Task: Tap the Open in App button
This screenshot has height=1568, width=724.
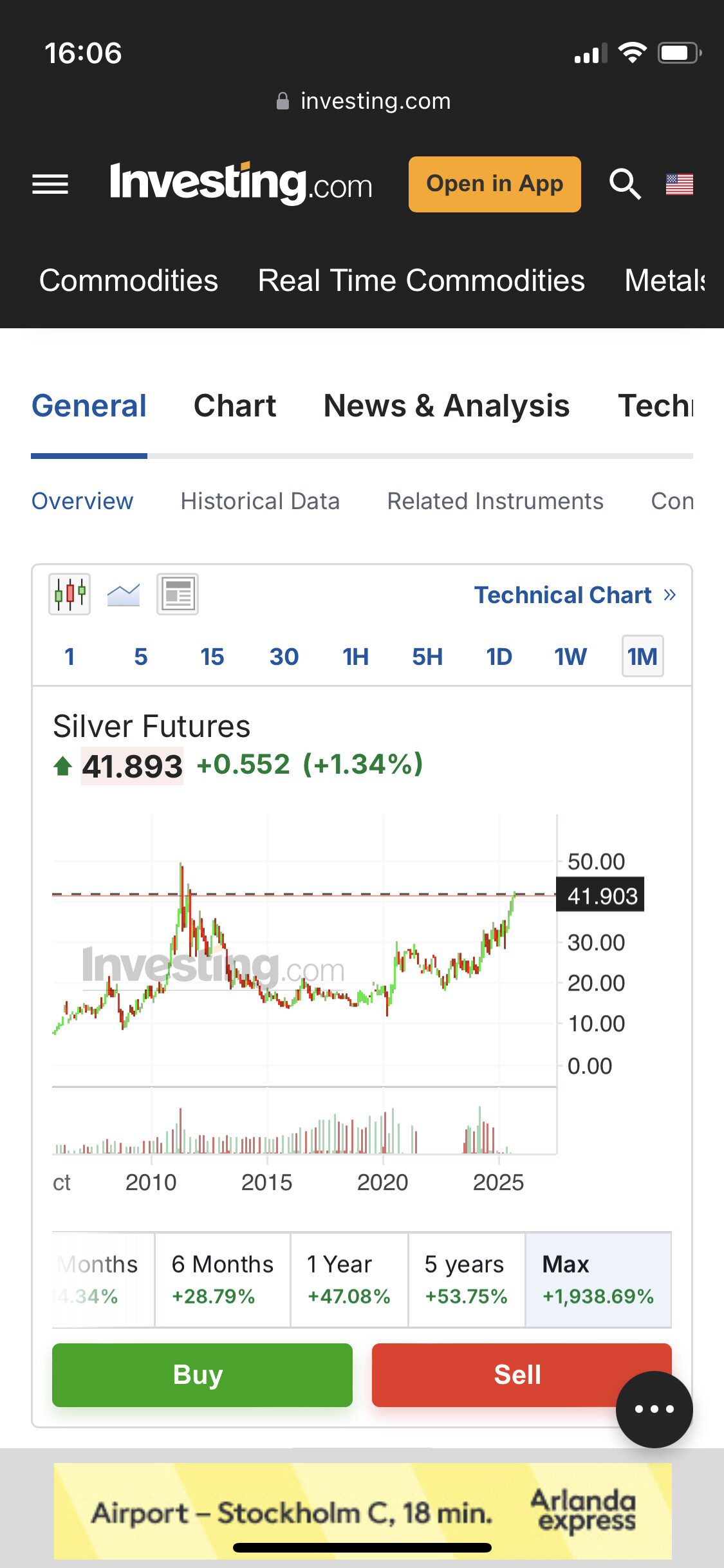Action: [x=494, y=184]
